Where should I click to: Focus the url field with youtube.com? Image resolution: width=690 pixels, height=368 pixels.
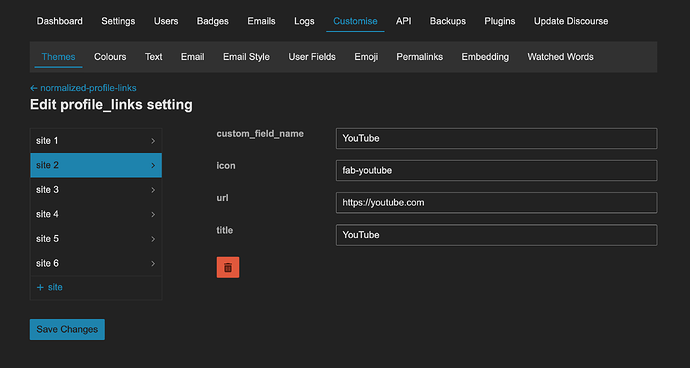[496, 202]
